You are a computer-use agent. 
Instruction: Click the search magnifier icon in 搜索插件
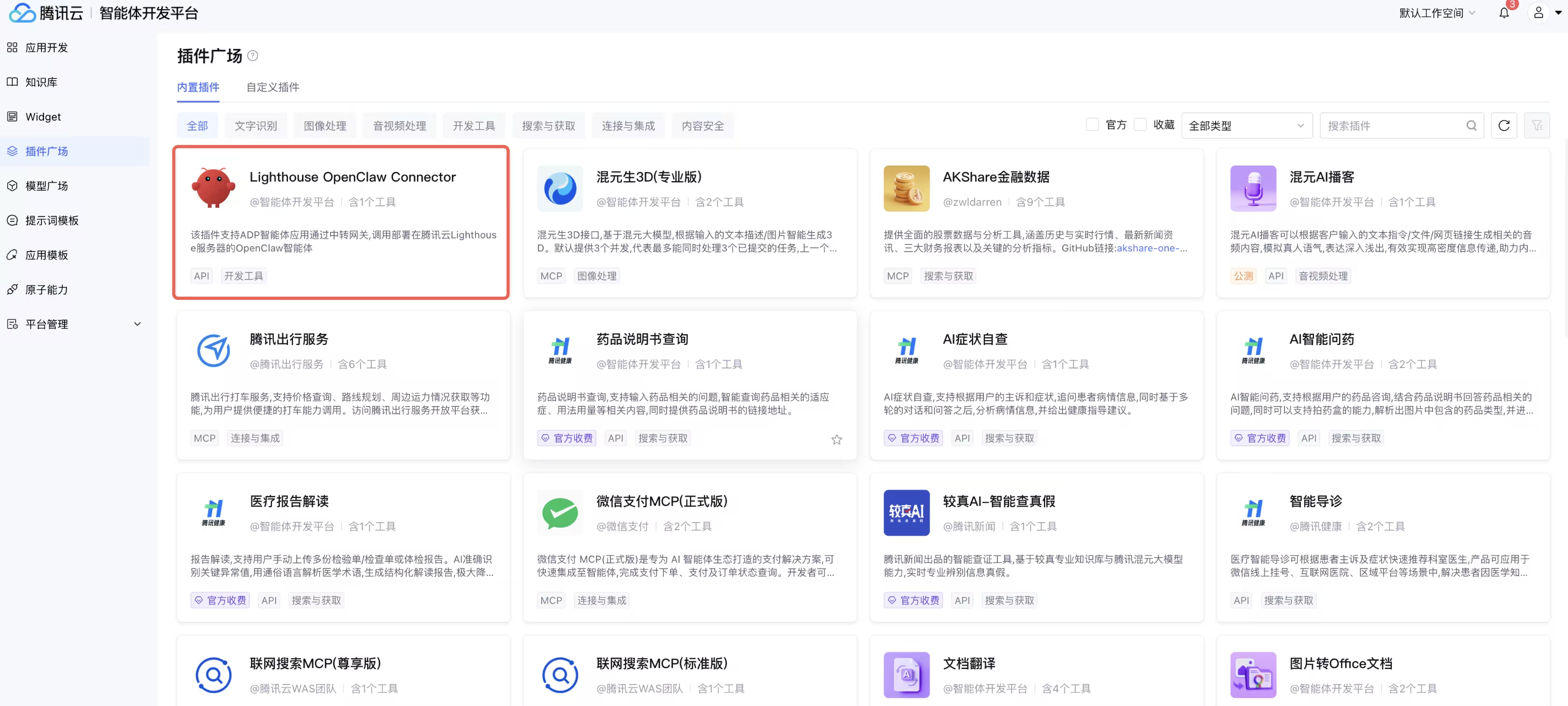(1471, 125)
